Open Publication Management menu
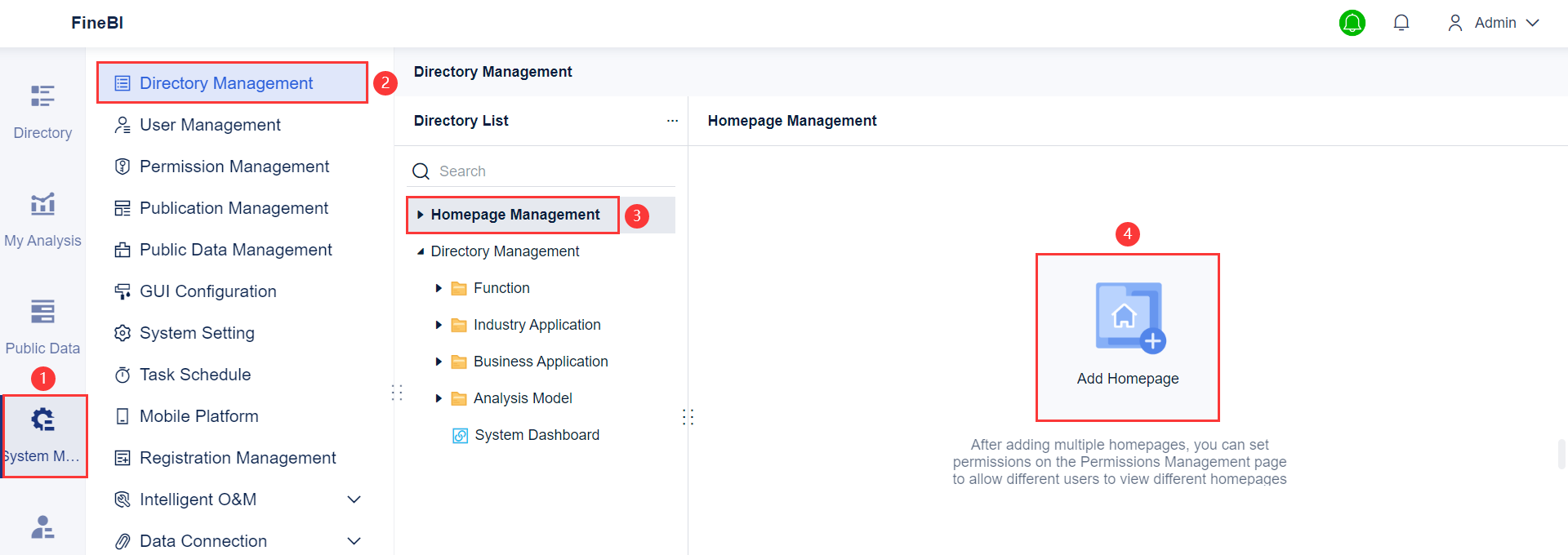The image size is (1568, 555). pyautogui.click(x=232, y=208)
